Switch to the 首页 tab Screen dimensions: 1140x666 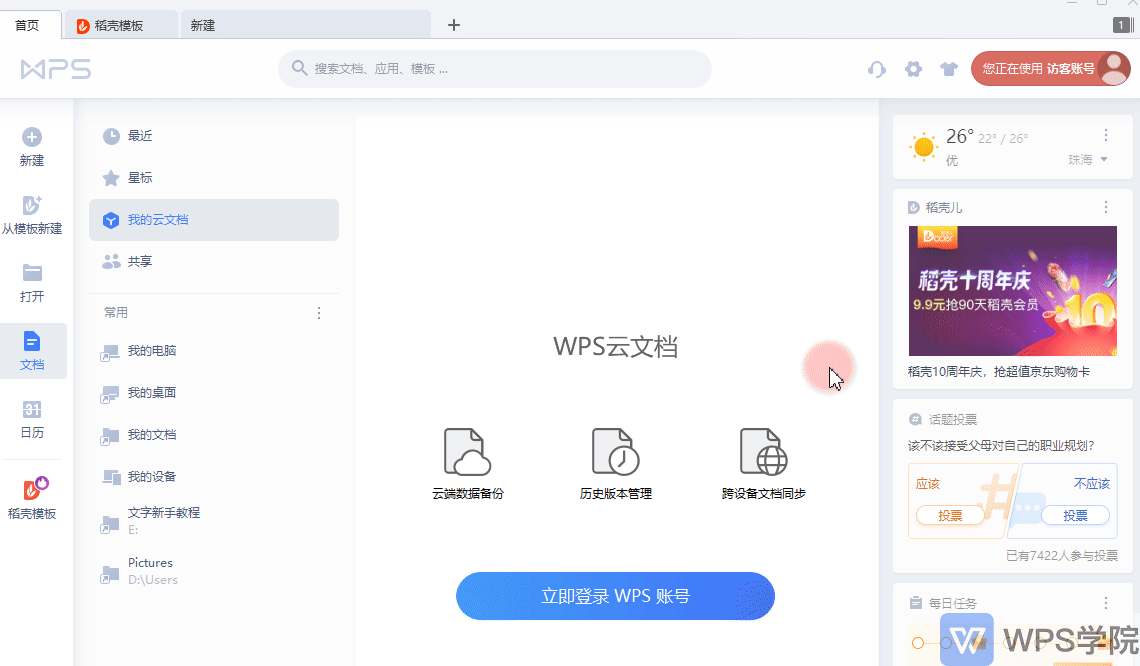click(x=31, y=25)
